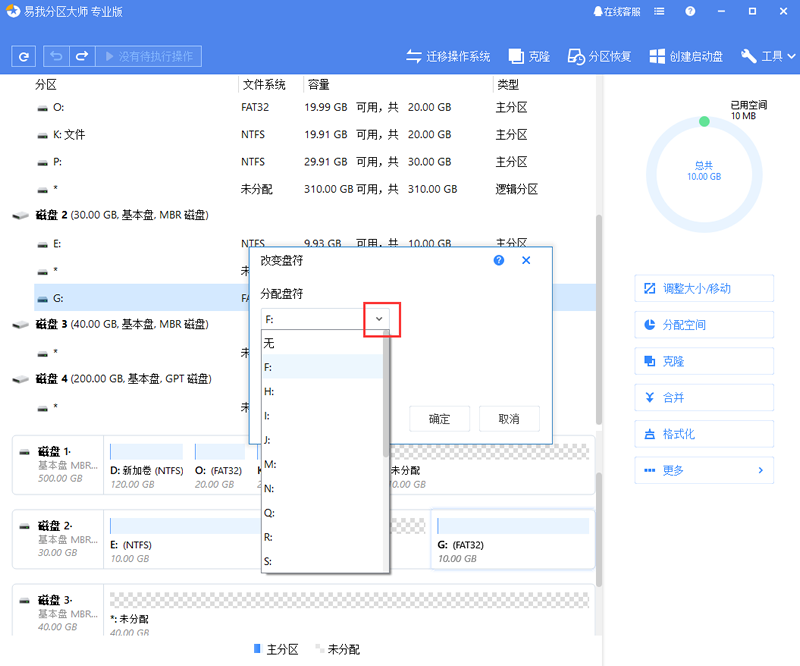The width and height of the screenshot is (800, 666).
Task: Click the undo operation arrow icon
Action: [57, 55]
